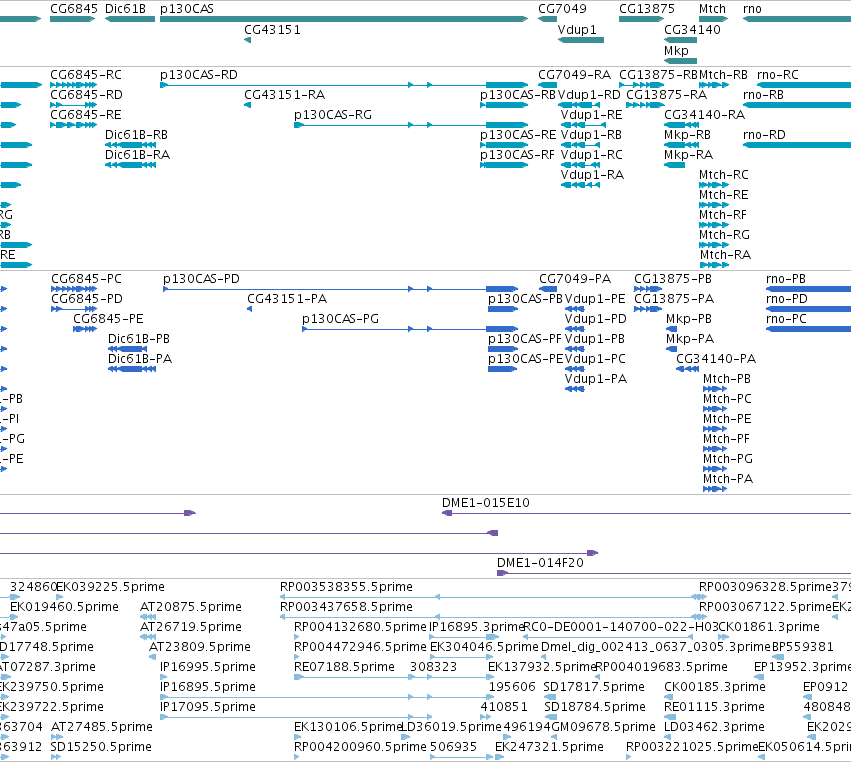Select protein Vdup1-PA
851x762 pixels.
(595, 378)
